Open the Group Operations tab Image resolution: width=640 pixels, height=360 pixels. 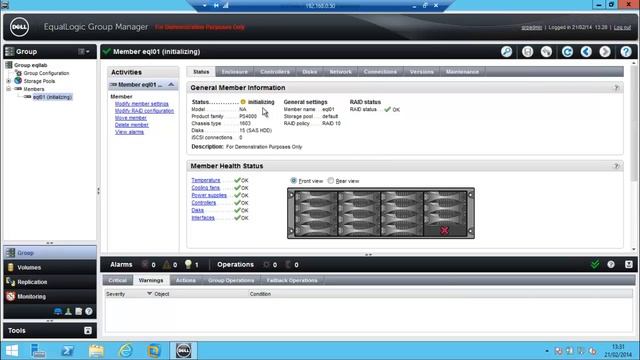click(231, 280)
